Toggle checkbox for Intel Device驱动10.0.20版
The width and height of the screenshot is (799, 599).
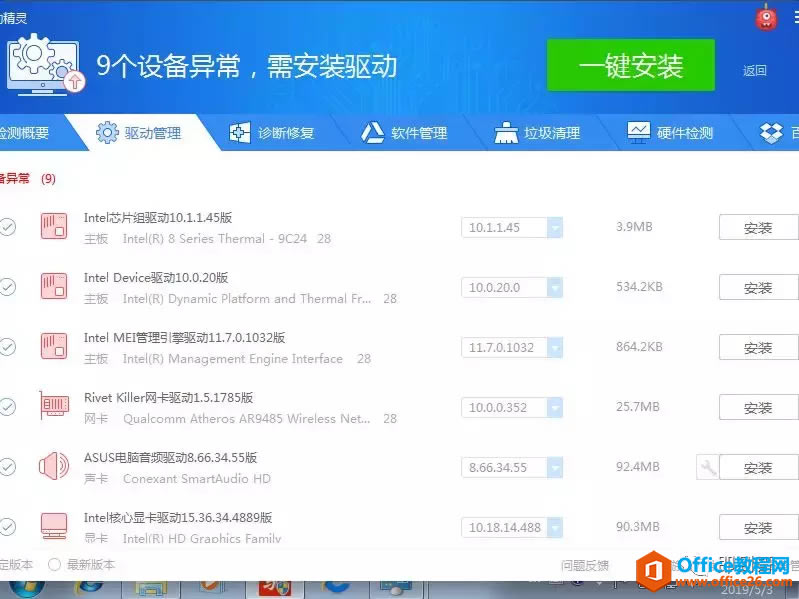(x=8, y=287)
